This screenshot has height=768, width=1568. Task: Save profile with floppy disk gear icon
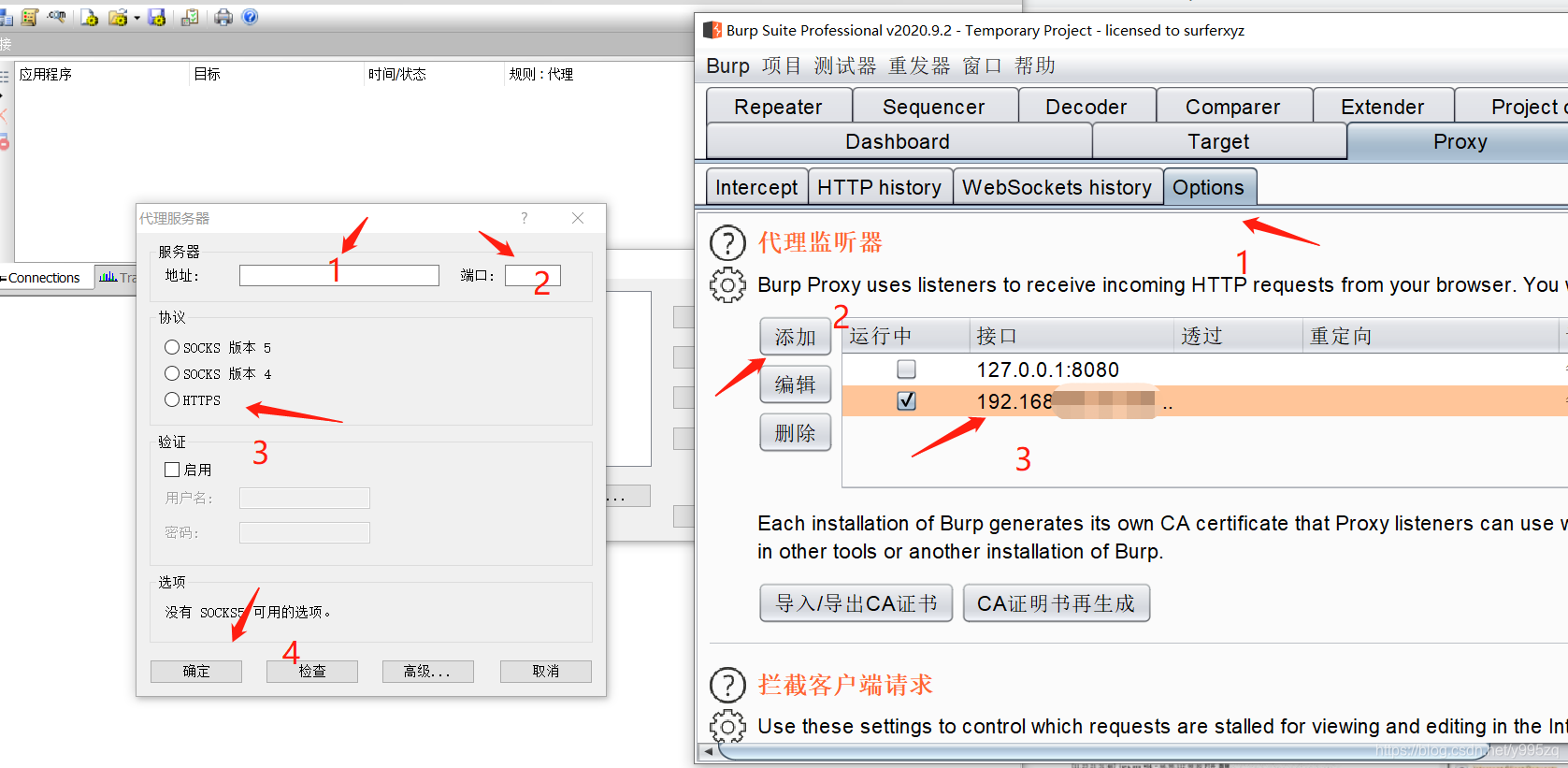tap(157, 17)
